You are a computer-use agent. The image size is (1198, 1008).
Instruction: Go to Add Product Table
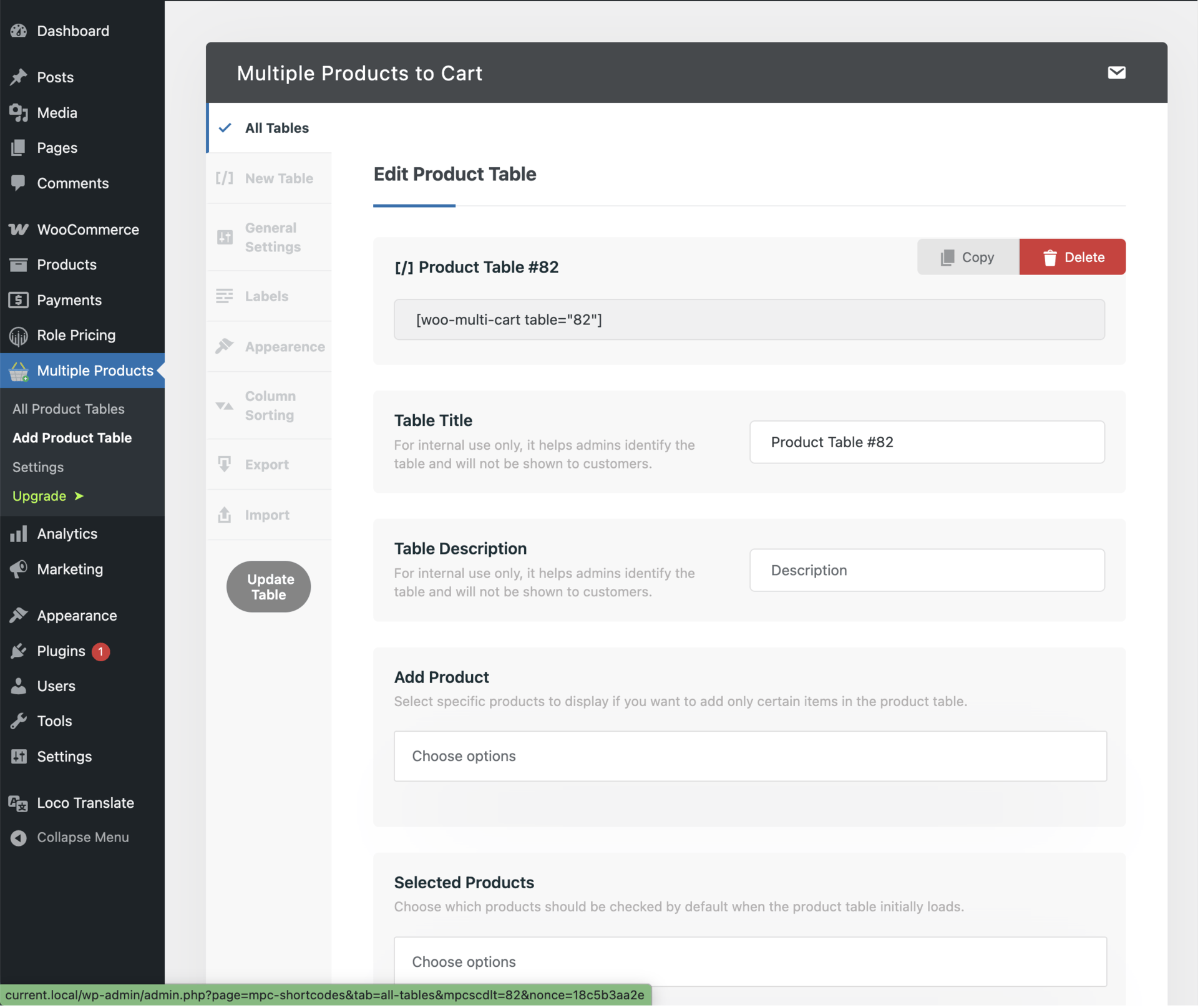[x=72, y=437]
